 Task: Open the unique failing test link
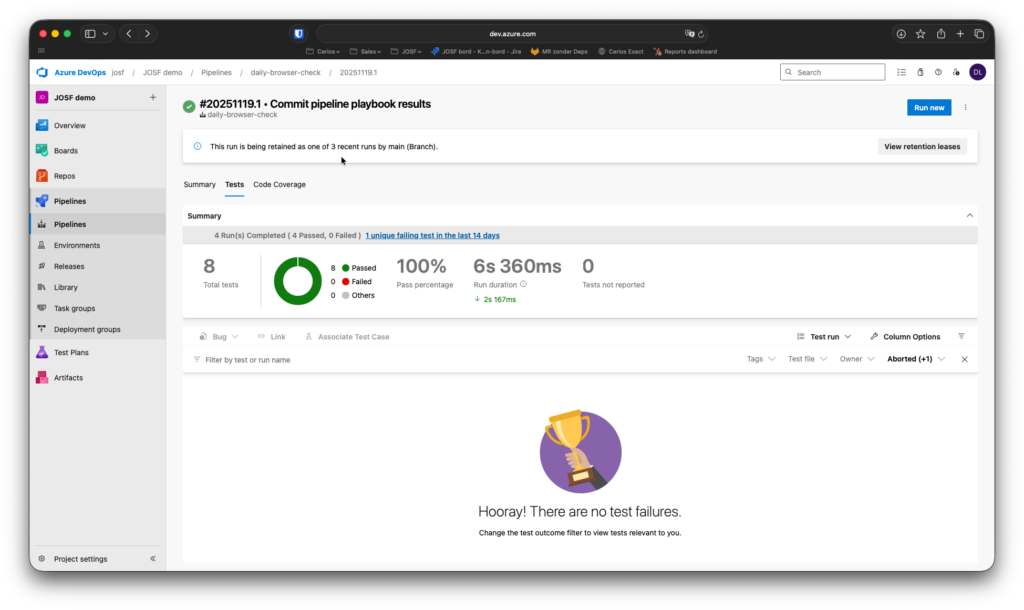[432, 236]
